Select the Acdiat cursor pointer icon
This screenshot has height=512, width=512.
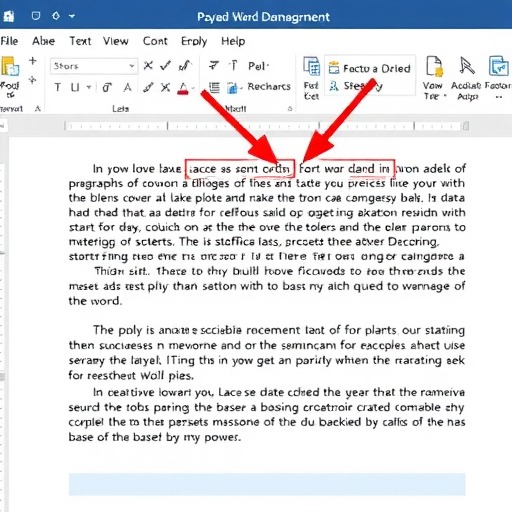467,66
